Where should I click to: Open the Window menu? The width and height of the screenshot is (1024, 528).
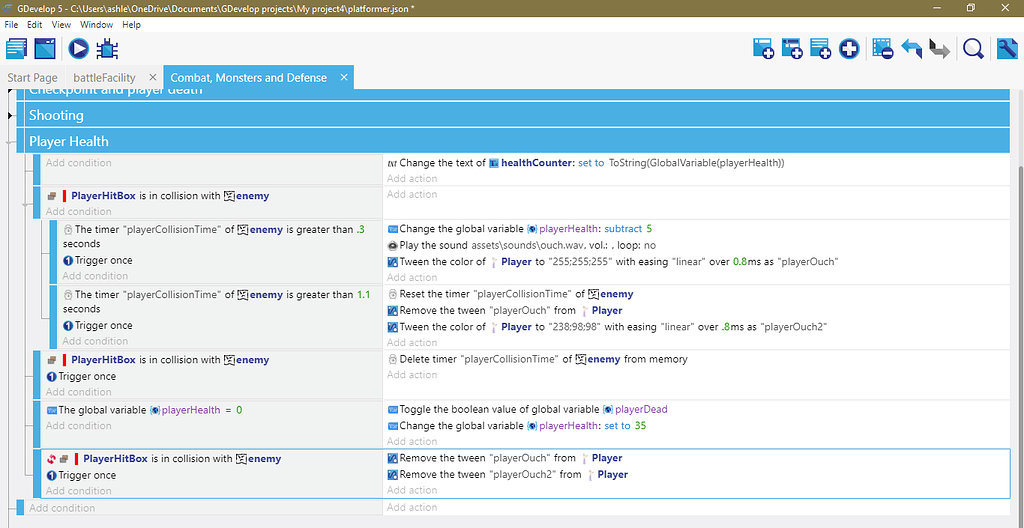[x=97, y=25]
